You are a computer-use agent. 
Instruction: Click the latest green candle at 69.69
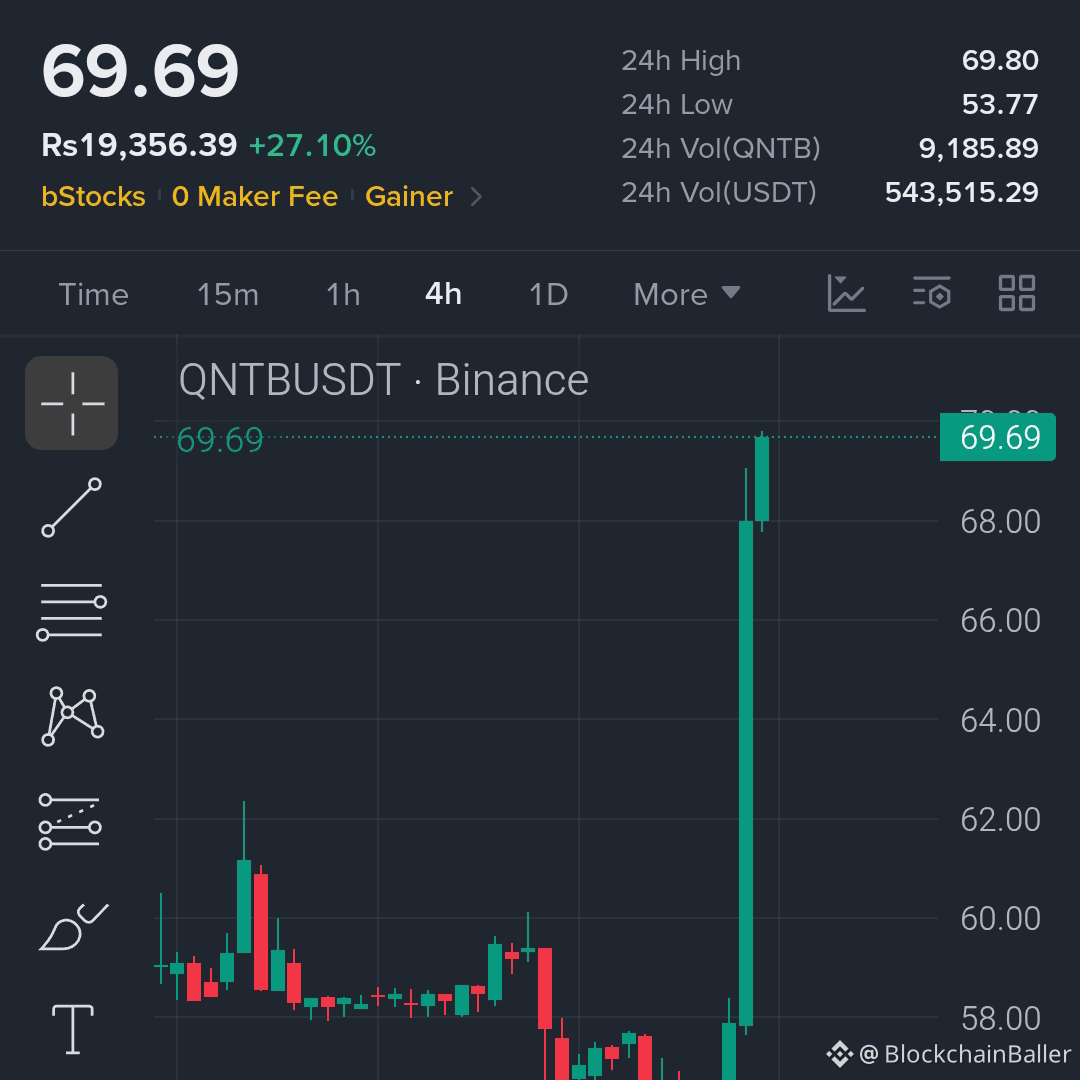762,479
